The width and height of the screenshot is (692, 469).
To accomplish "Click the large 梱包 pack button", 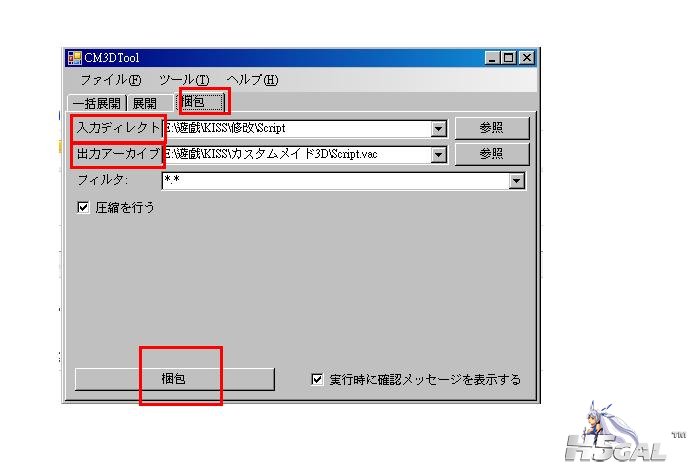I will pos(174,379).
